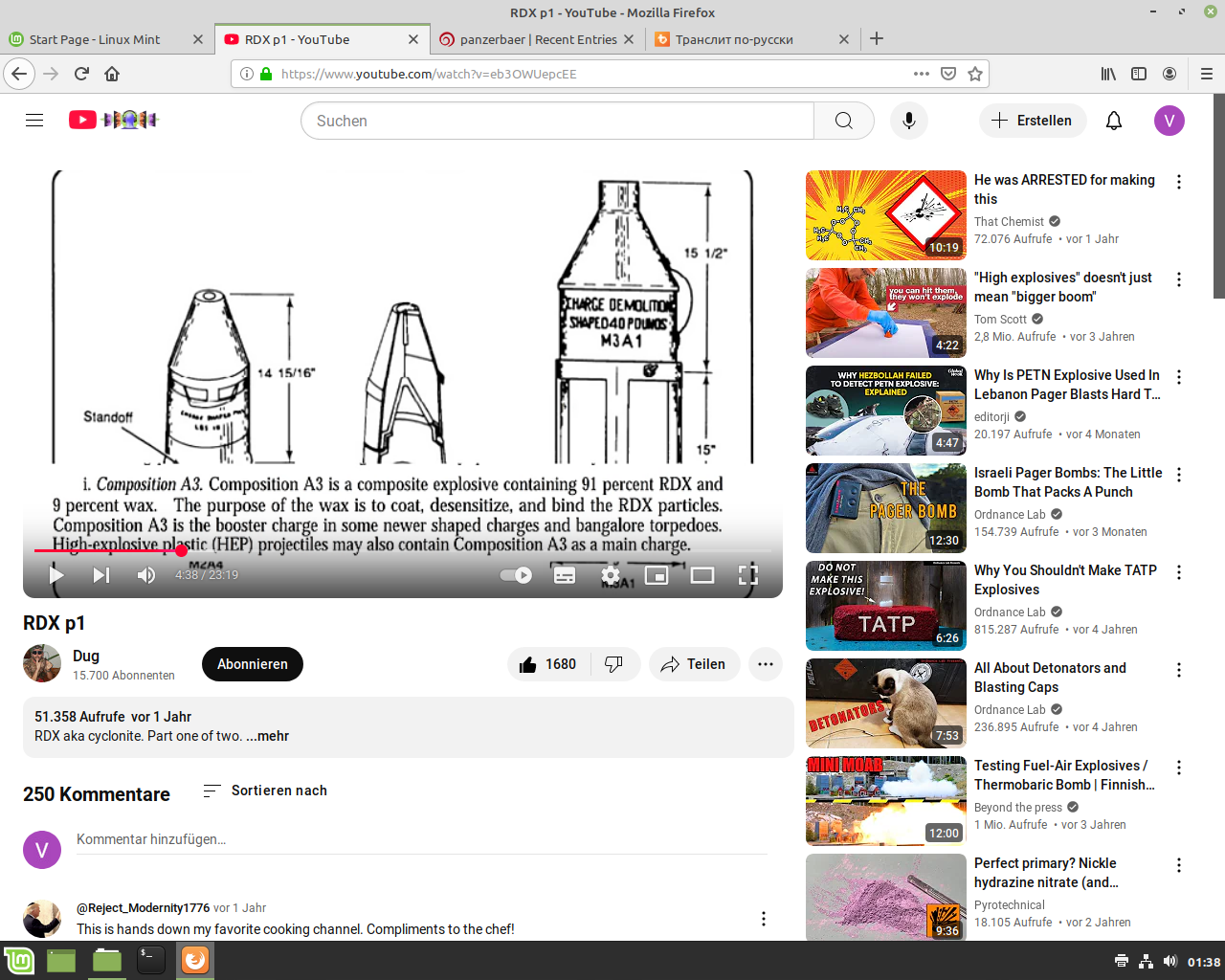Open options for Reject_Modernity1776's comment
Image resolution: width=1225 pixels, height=980 pixels.
tap(764, 919)
